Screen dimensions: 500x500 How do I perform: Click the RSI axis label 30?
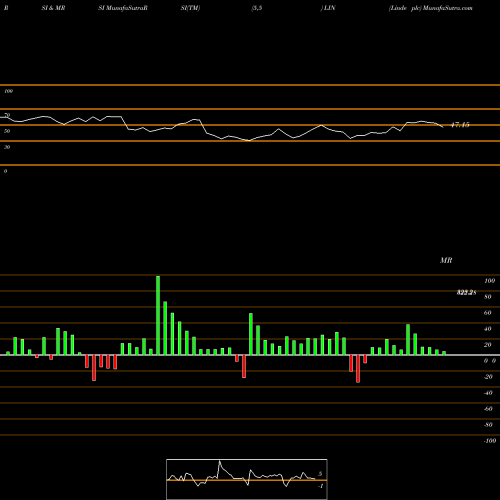pyautogui.click(x=7, y=147)
